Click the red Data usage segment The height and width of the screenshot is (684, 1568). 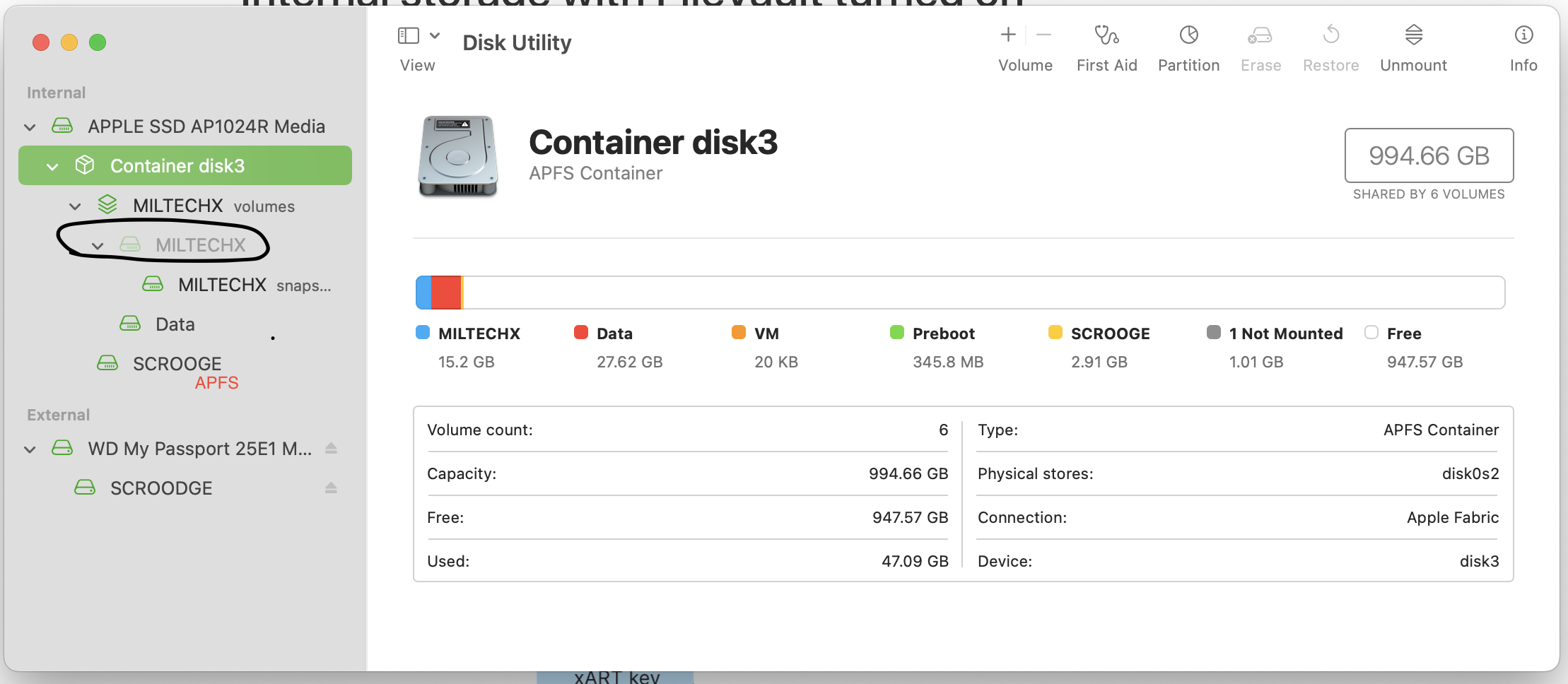446,293
